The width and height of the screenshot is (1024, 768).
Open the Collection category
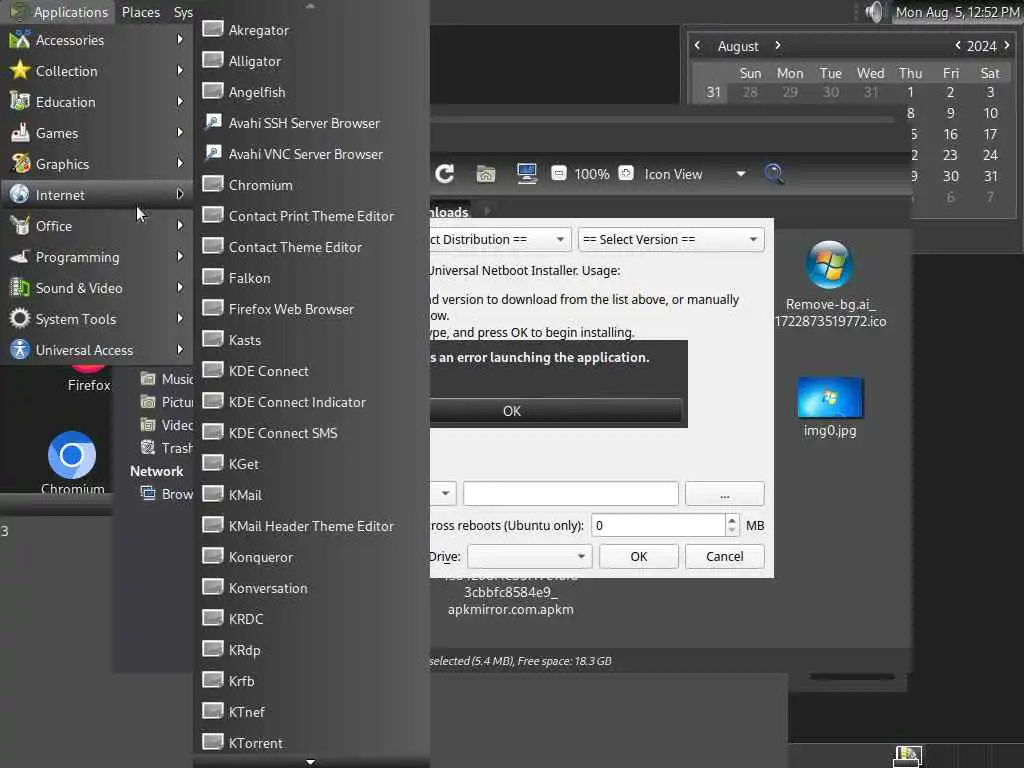point(97,71)
